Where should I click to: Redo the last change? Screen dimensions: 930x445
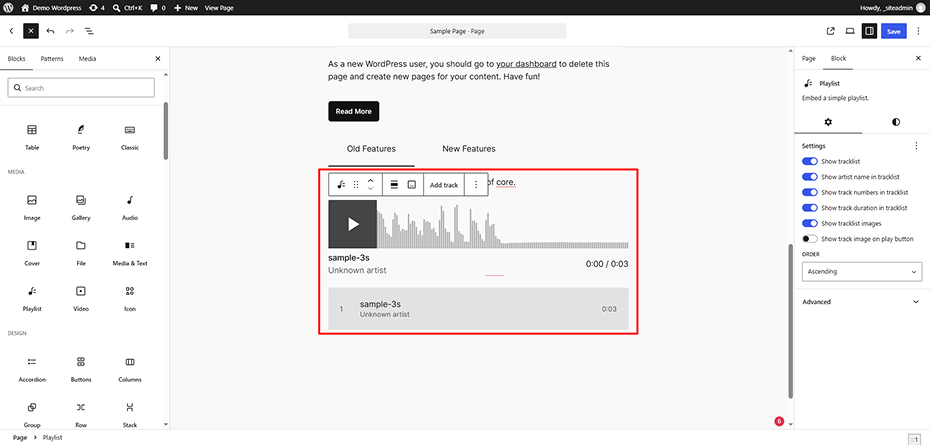coord(69,31)
